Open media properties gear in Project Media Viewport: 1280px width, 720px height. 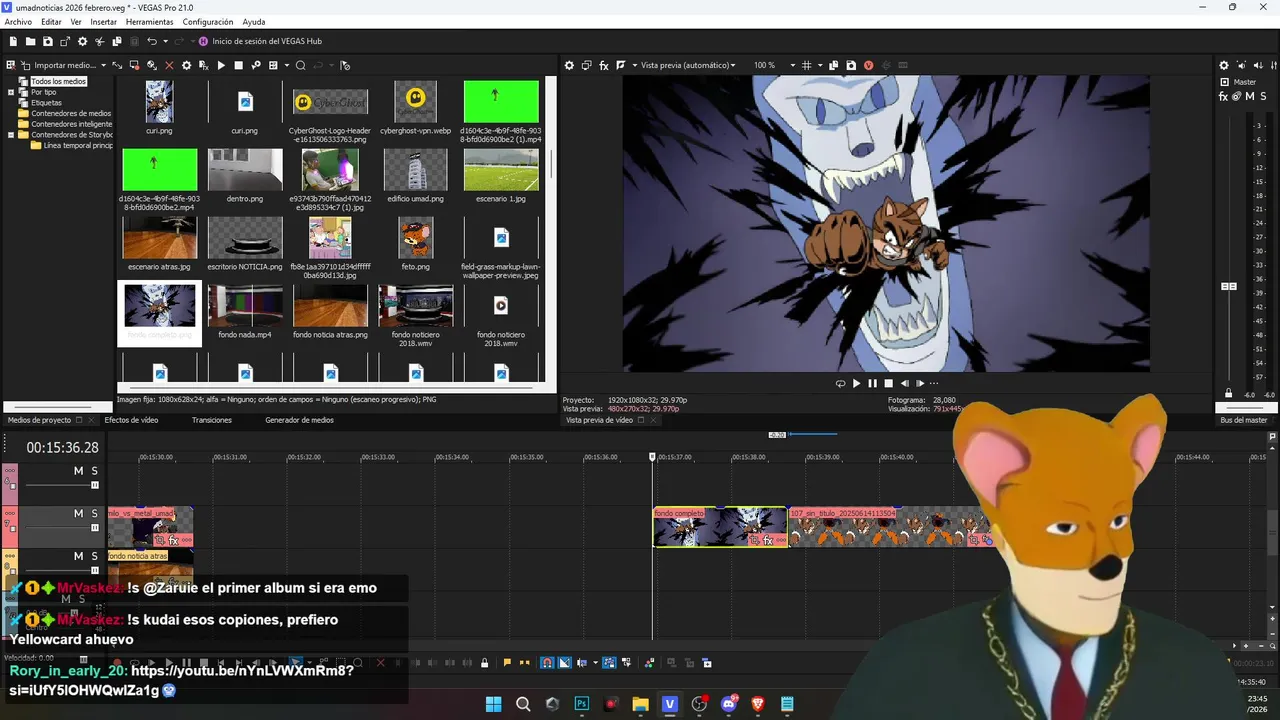pyautogui.click(x=186, y=65)
